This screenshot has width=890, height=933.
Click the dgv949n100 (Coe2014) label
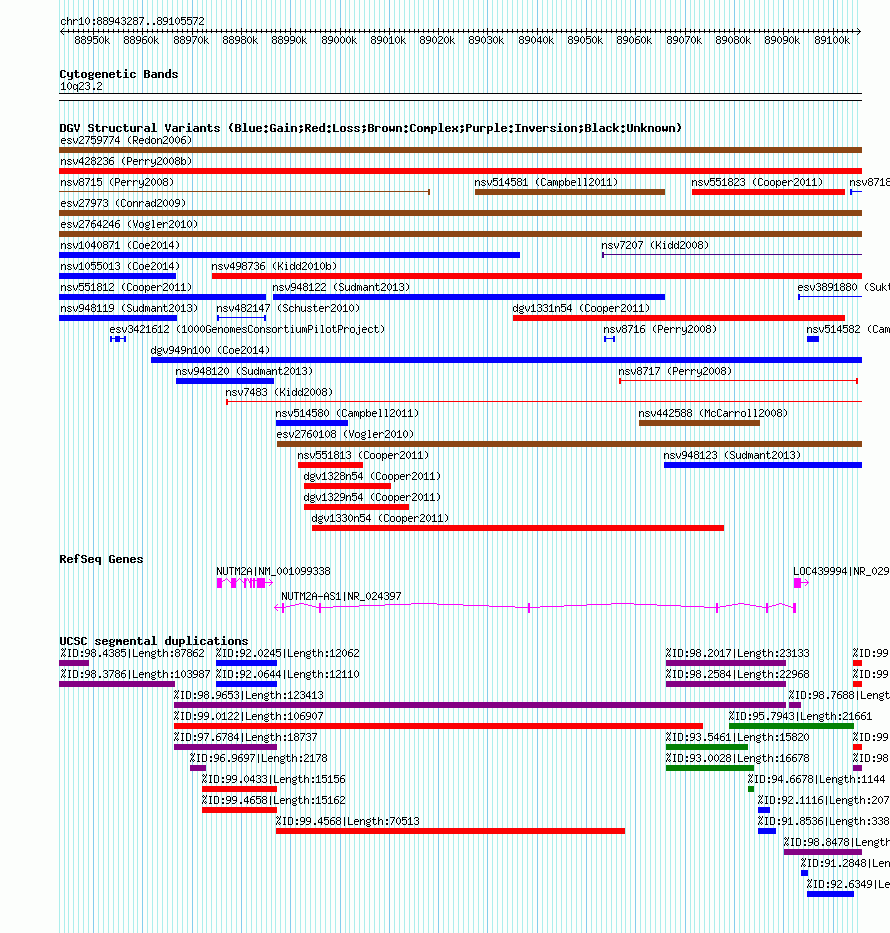pyautogui.click(x=211, y=350)
